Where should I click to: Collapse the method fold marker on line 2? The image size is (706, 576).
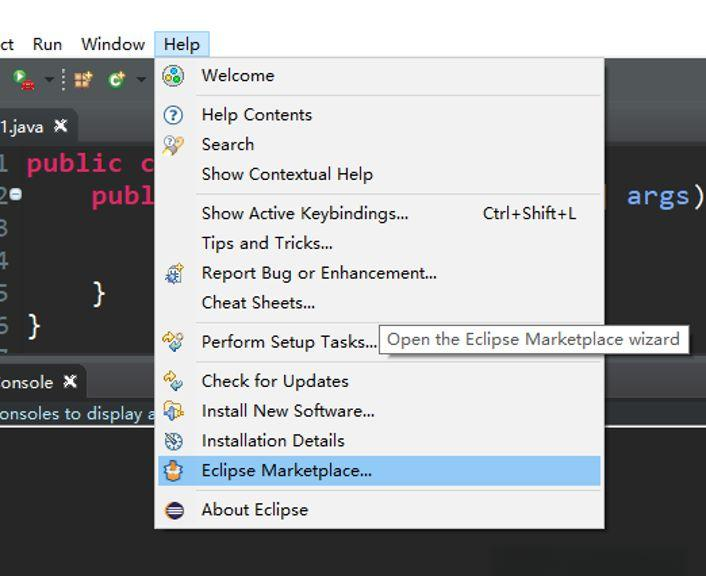coord(16,195)
